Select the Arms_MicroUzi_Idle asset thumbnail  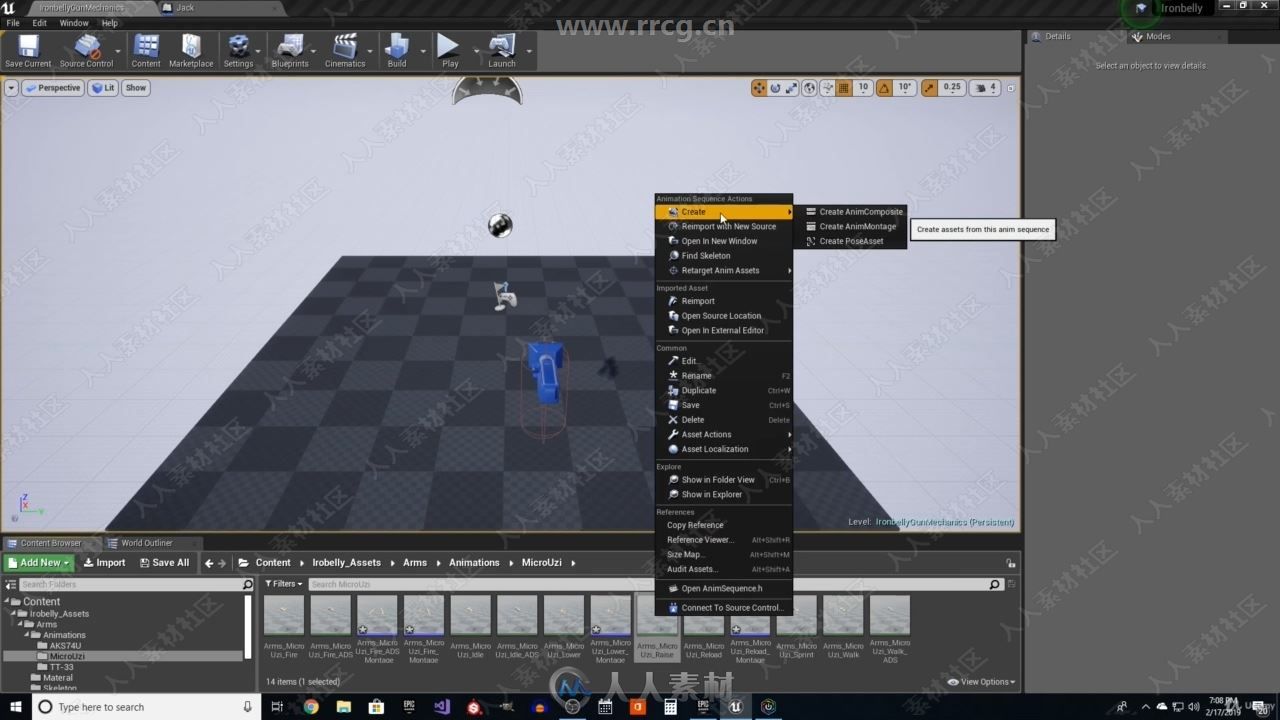(470, 629)
